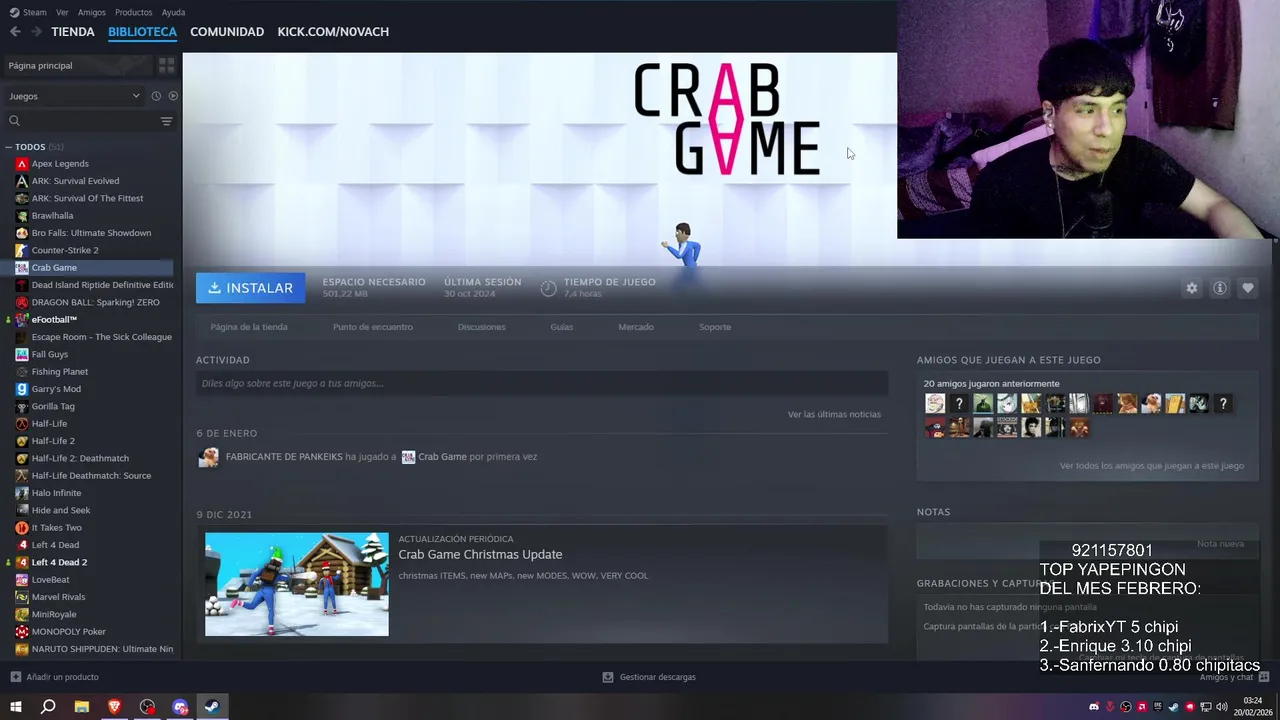Screen dimensions: 1280x720
Task: Select Gorilla Tag in library
Action: [53, 406]
